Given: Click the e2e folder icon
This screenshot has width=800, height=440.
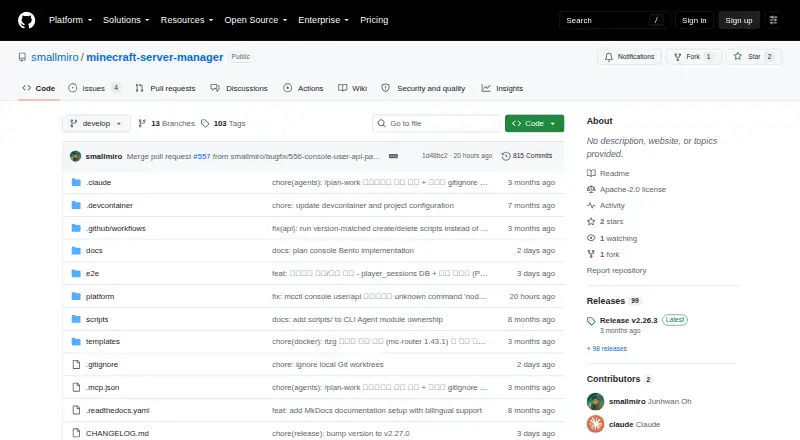Looking at the screenshot, I should coord(76,274).
